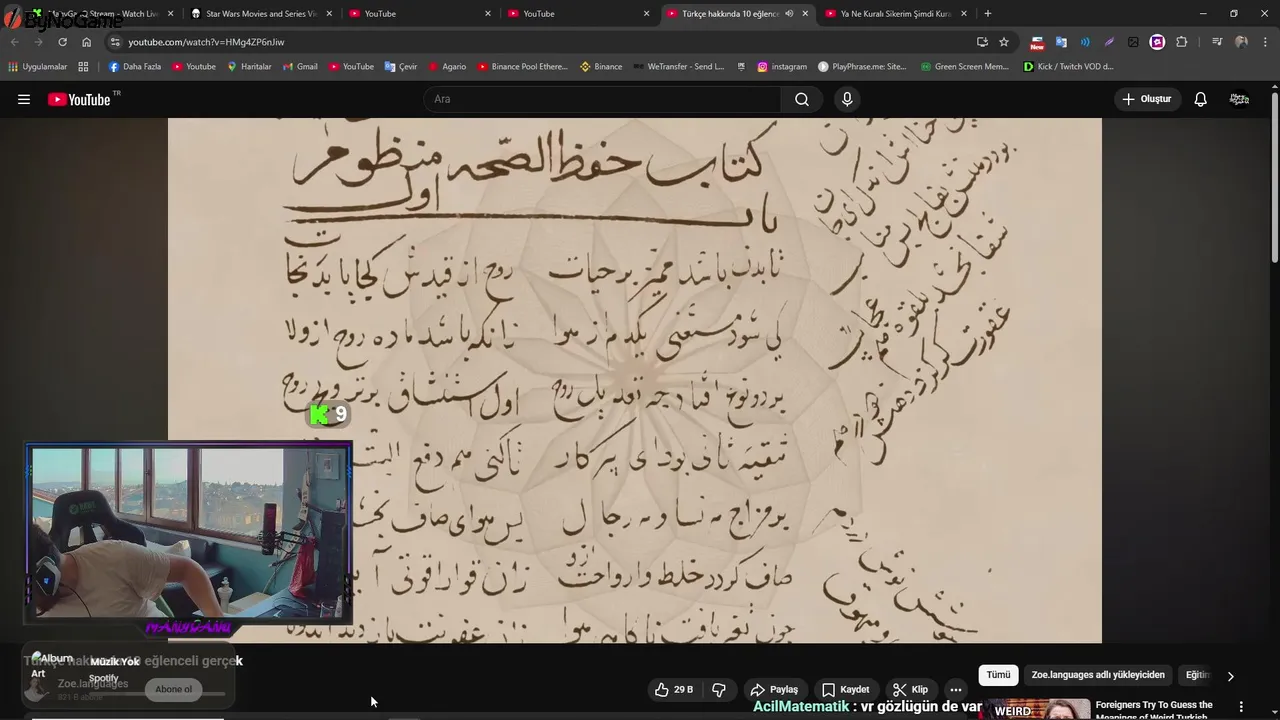Subscribe with Abone ol button
Screen dimensions: 1280x720
tap(173, 689)
